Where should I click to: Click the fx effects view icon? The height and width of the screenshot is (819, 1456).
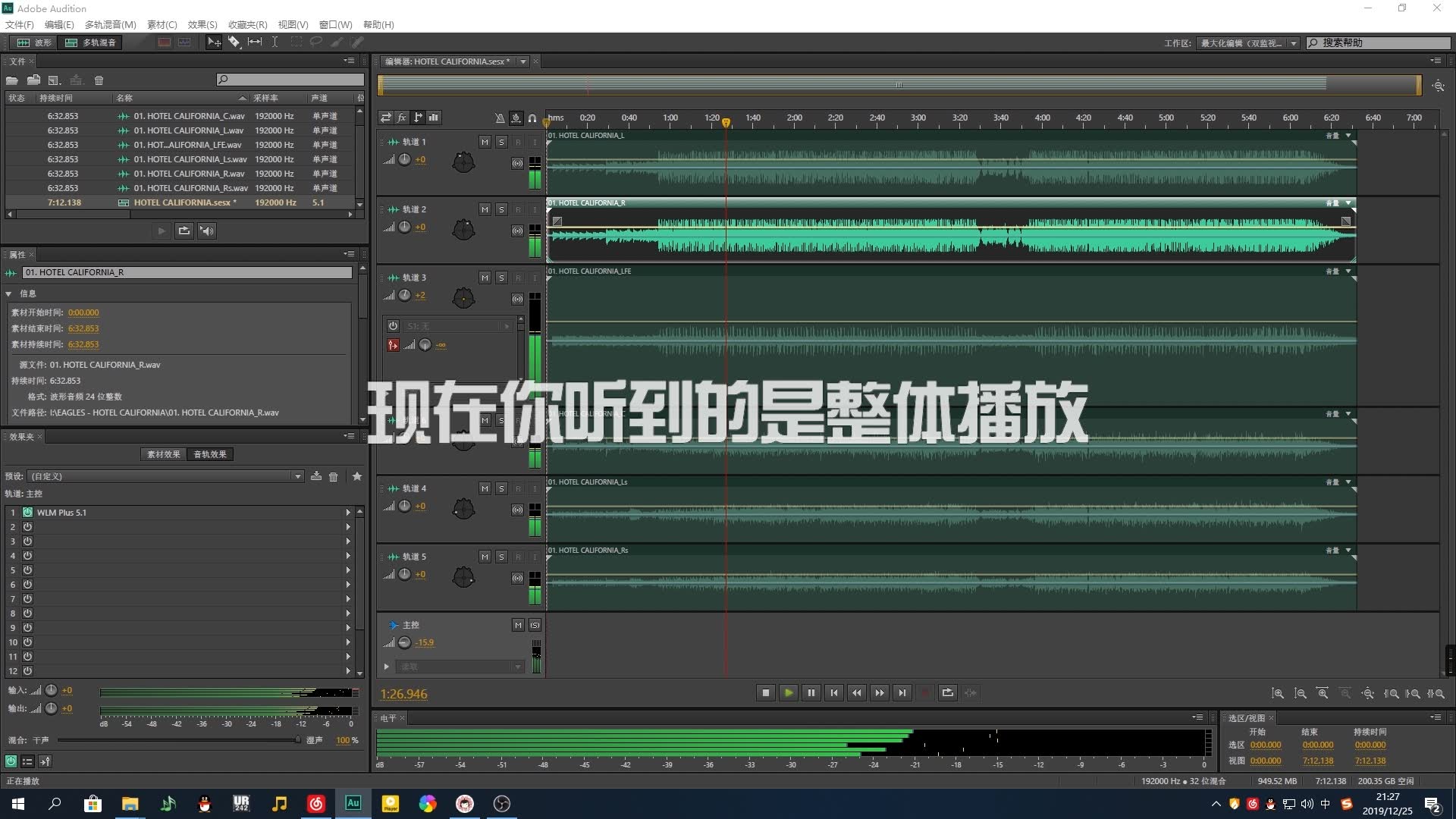point(402,118)
